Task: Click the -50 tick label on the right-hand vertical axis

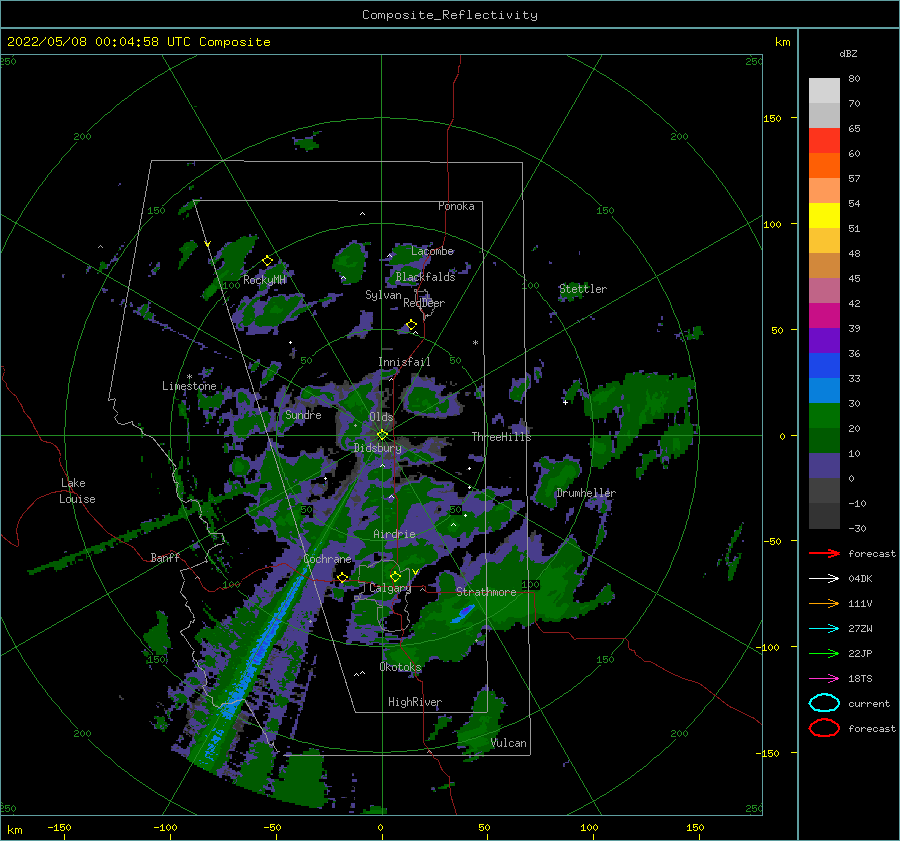Action: click(773, 541)
